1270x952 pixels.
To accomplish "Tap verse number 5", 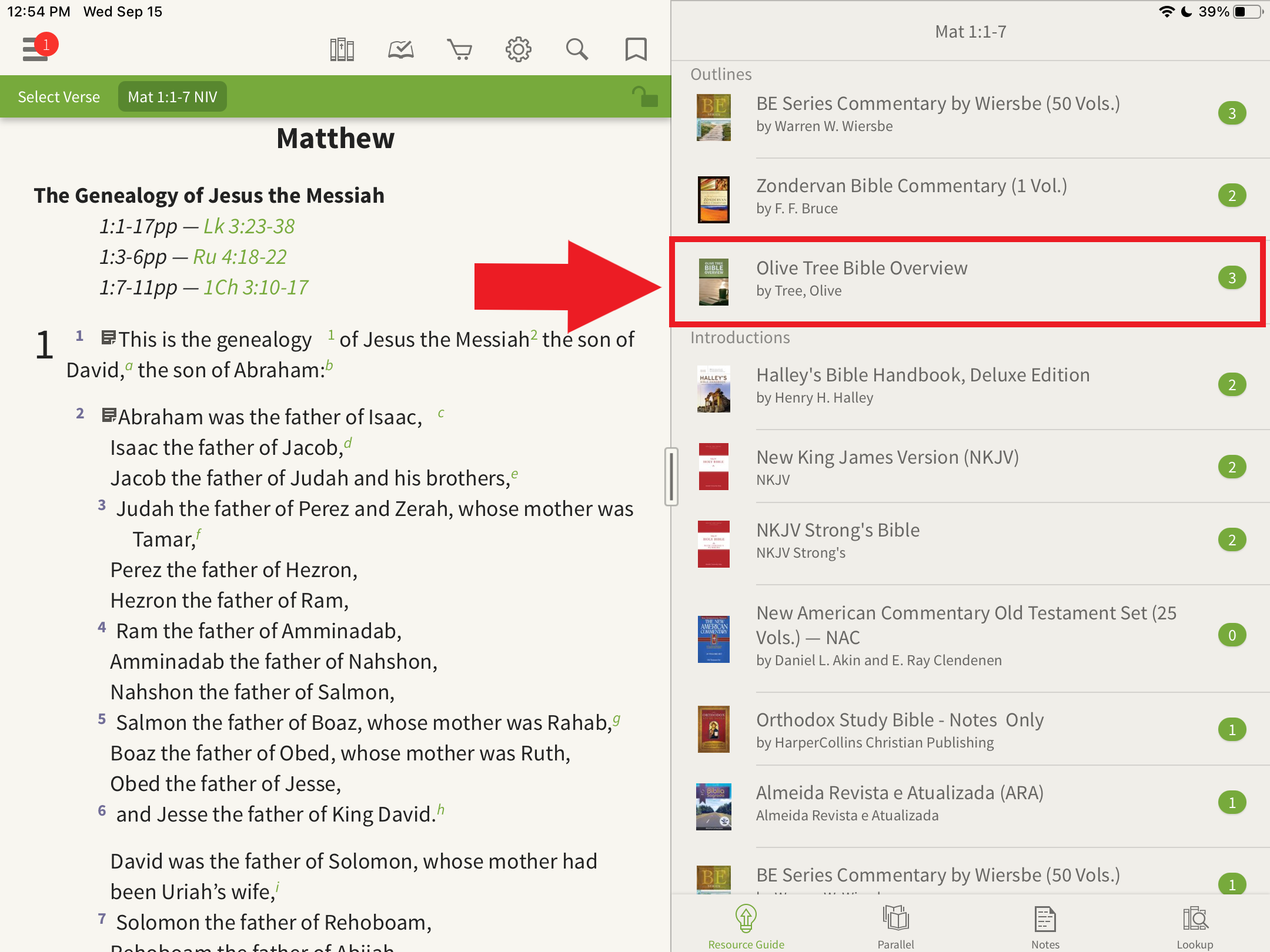I will [x=102, y=719].
